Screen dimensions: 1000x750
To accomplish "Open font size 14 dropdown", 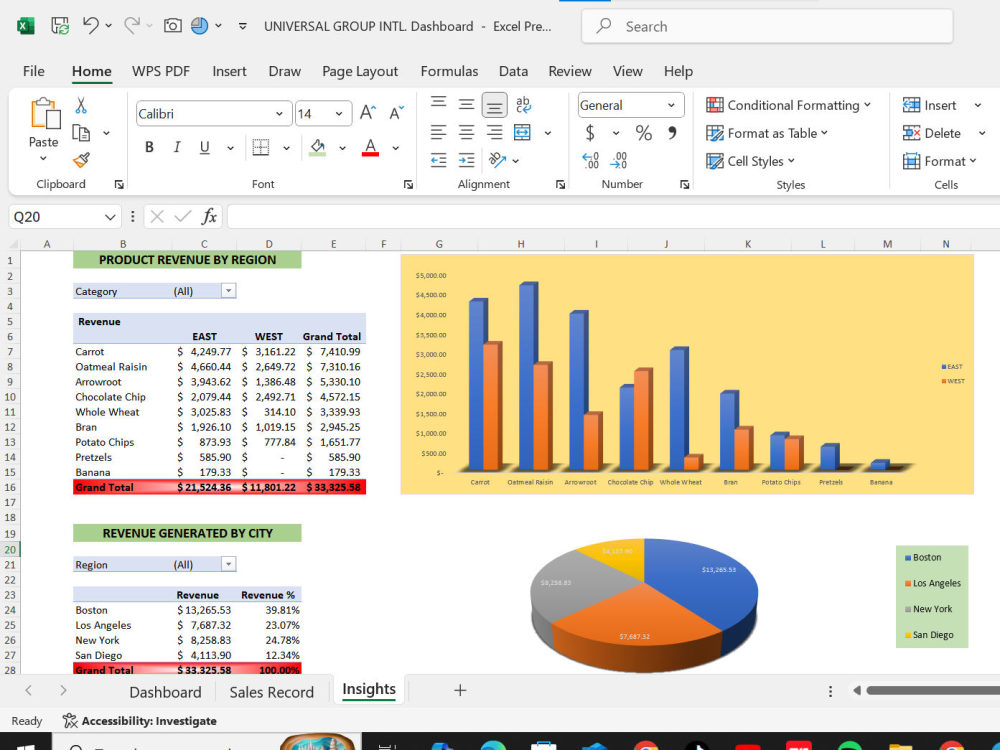I will pos(339,114).
